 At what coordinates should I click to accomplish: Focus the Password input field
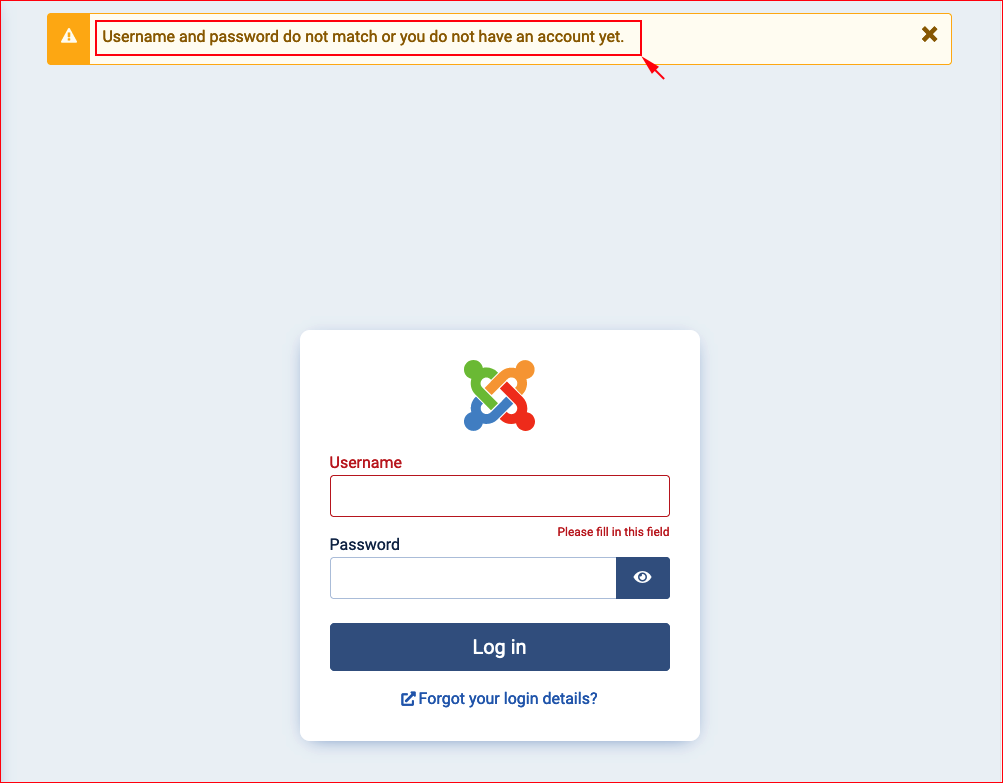pyautogui.click(x=473, y=578)
